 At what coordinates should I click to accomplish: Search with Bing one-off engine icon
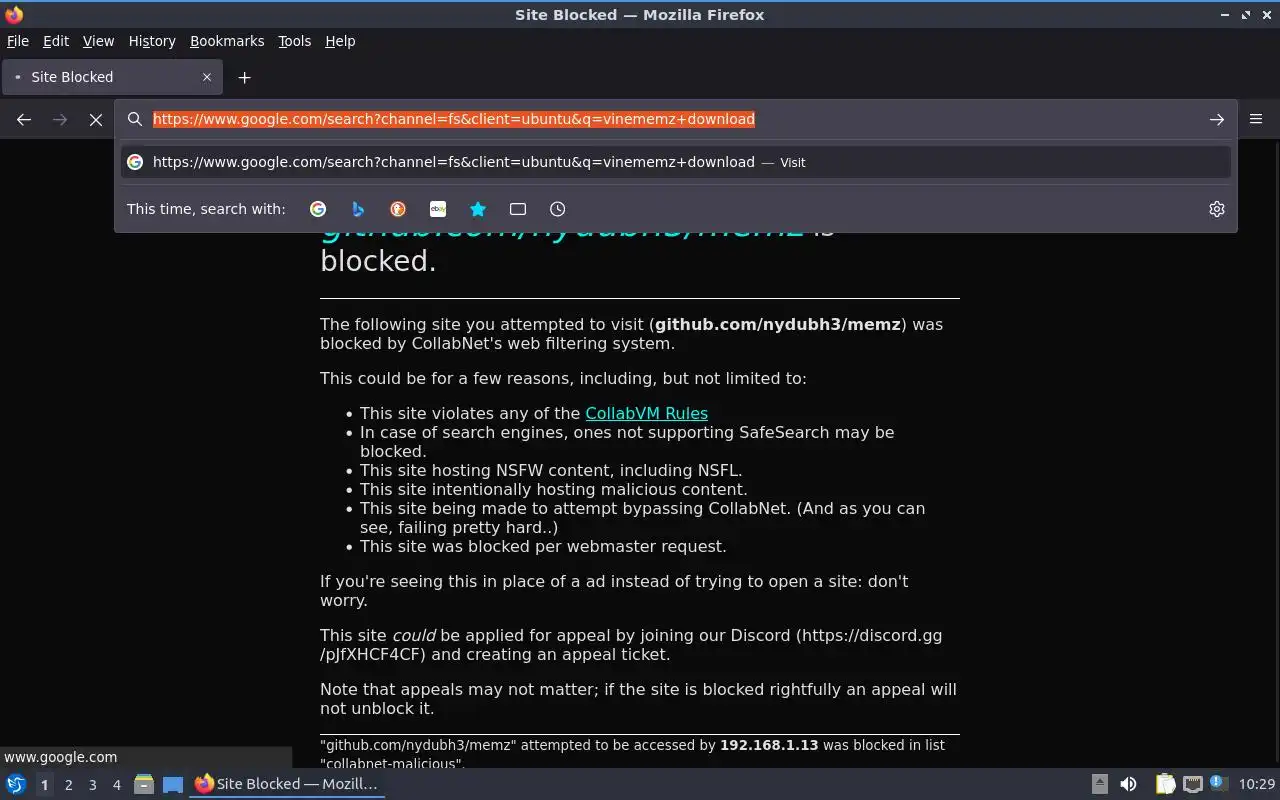click(358, 209)
